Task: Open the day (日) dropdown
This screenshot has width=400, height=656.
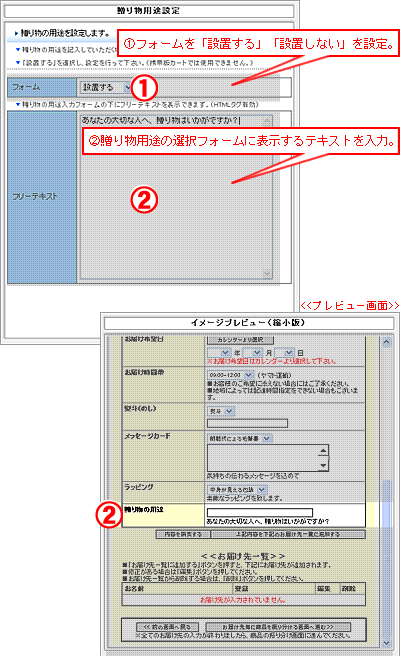Action: 284,353
